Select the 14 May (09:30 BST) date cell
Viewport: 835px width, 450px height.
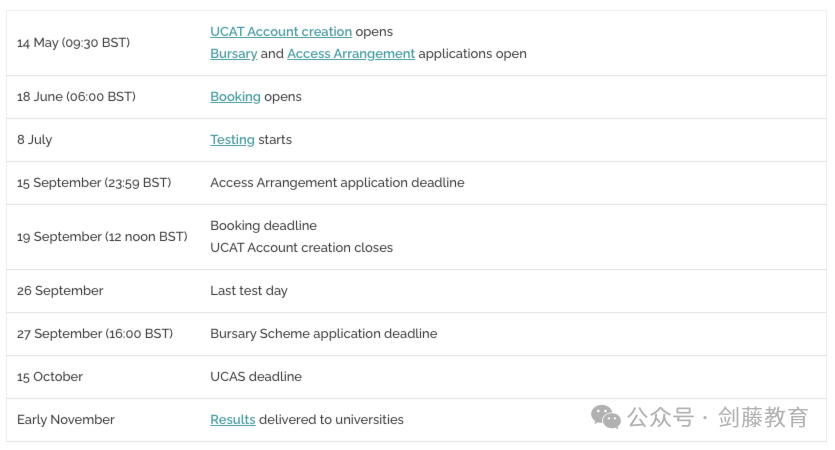73,43
